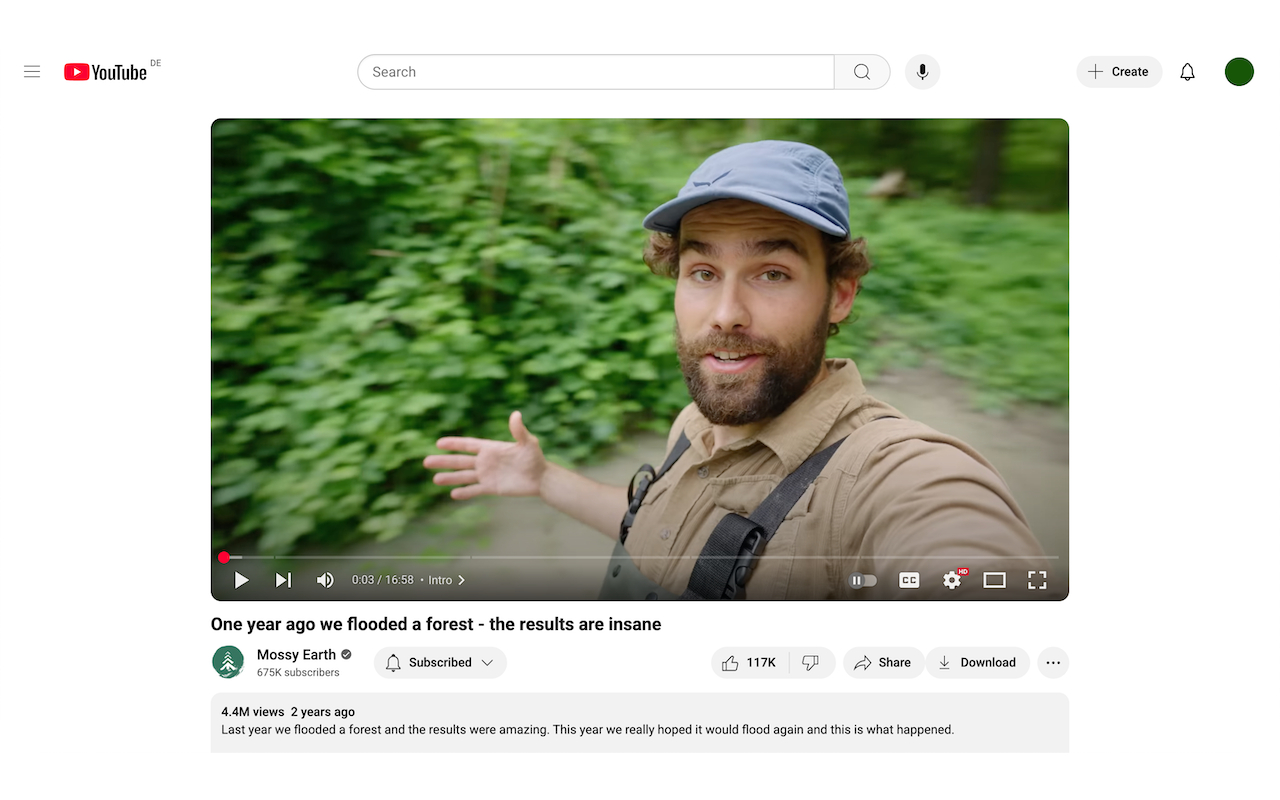Image resolution: width=1280 pixels, height=800 pixels.
Task: Toggle the autoplay switch
Action: [x=863, y=580]
